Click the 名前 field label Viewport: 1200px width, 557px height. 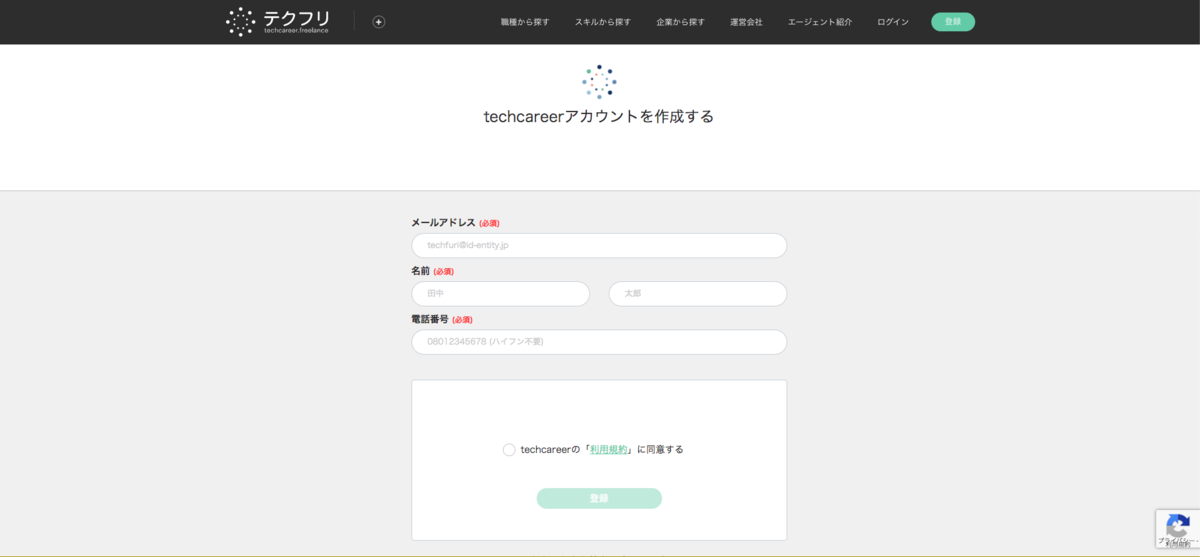(420, 271)
